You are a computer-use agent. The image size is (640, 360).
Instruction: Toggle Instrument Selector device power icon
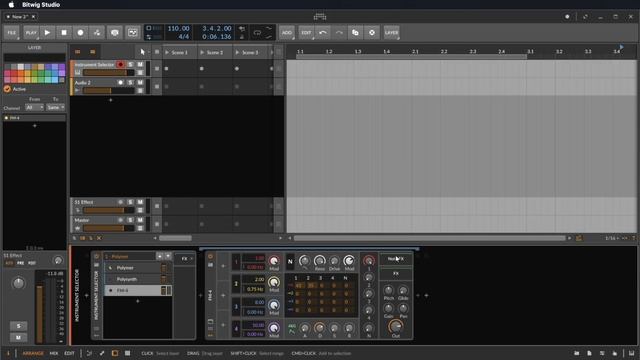click(97, 257)
